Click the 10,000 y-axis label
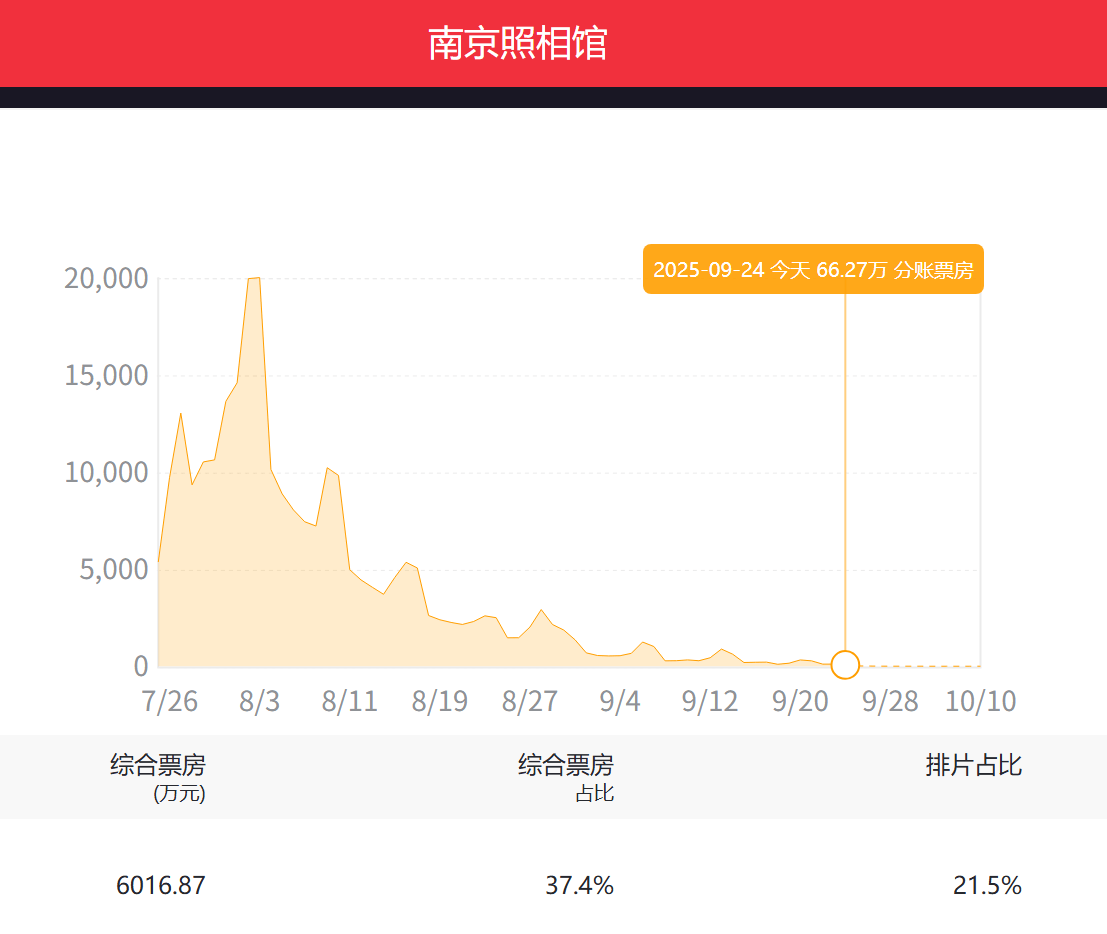1107x934 pixels. click(106, 472)
